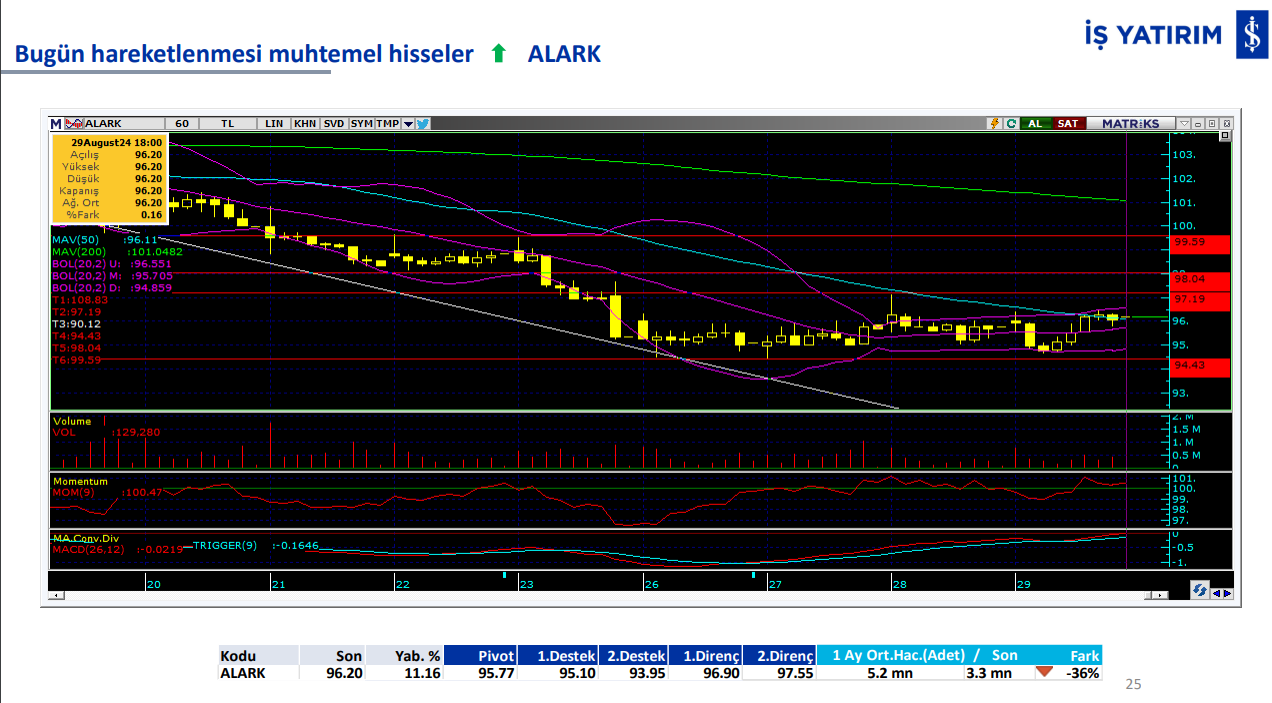This screenshot has height=703, width=1272.
Task: Open the 60 minute period selector
Action: (182, 124)
